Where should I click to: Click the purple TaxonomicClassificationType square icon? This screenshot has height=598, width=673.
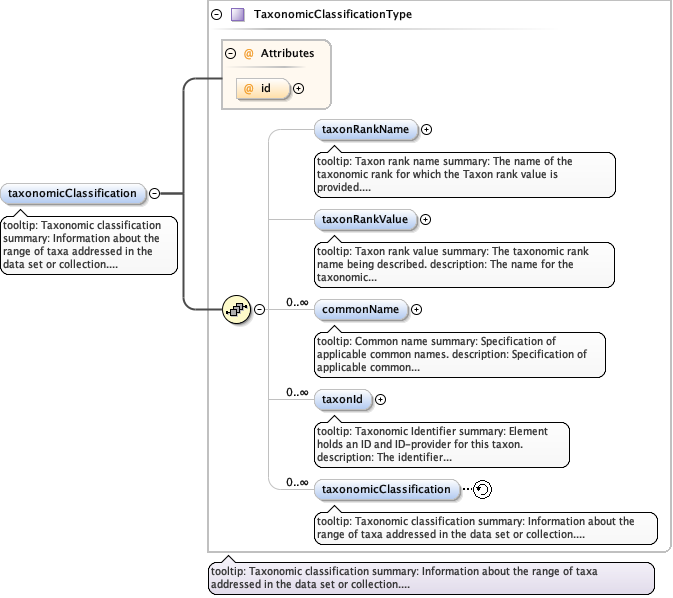point(237,15)
